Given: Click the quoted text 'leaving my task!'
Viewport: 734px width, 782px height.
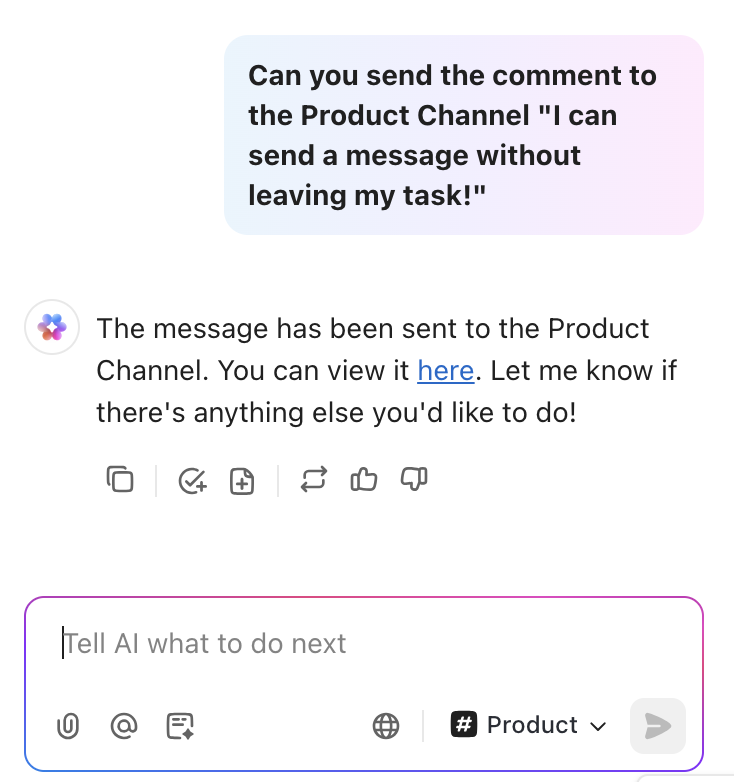Looking at the screenshot, I should (x=367, y=195).
